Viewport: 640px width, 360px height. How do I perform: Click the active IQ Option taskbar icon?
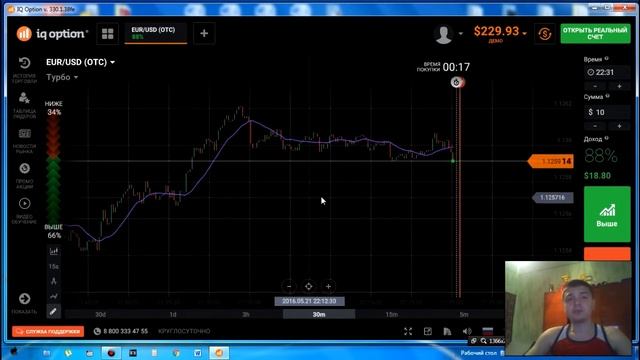219,353
